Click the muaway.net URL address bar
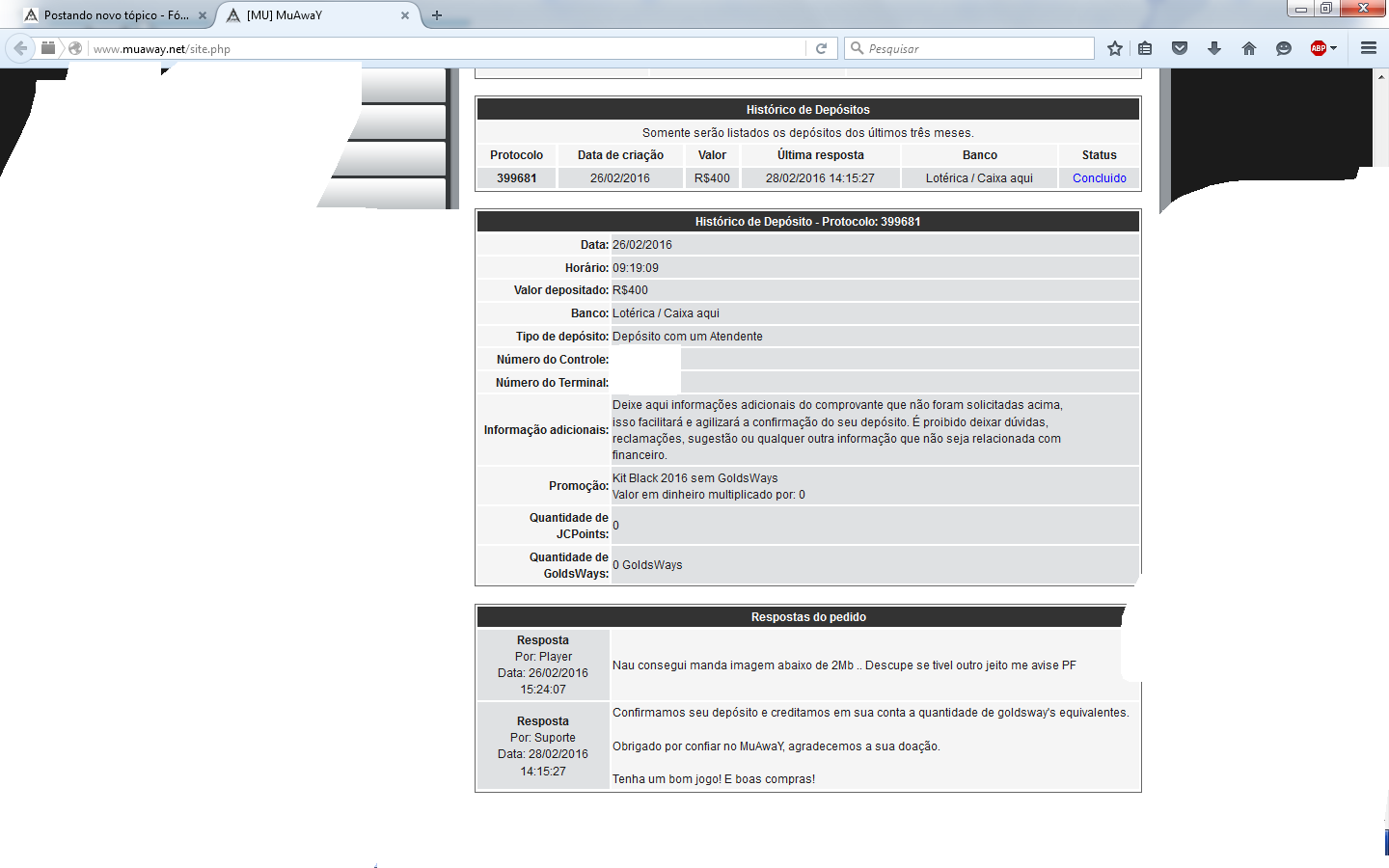Image resolution: width=1389 pixels, height=868 pixels. [x=444, y=48]
